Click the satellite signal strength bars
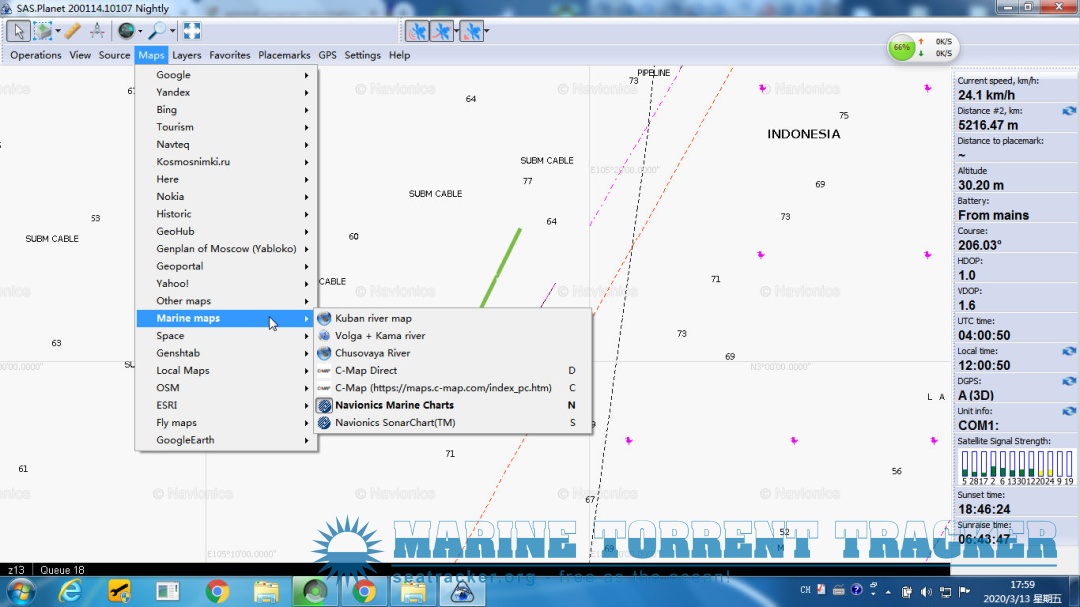The image size is (1080, 607). tap(1015, 467)
